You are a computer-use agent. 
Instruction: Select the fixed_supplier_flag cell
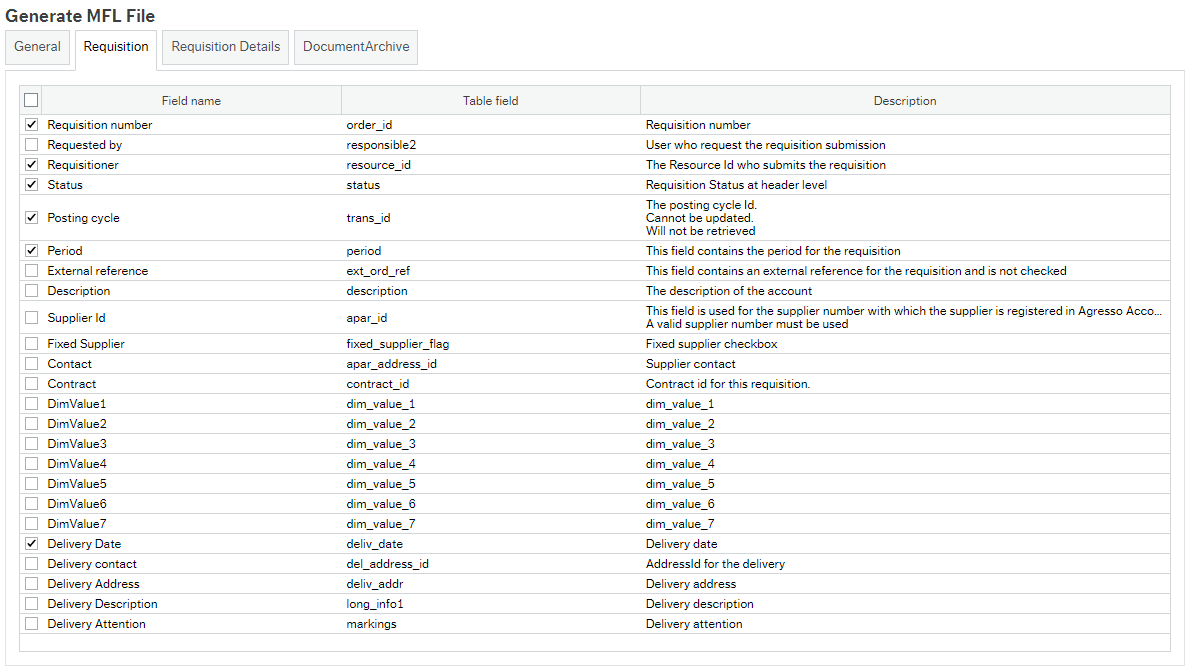click(491, 344)
